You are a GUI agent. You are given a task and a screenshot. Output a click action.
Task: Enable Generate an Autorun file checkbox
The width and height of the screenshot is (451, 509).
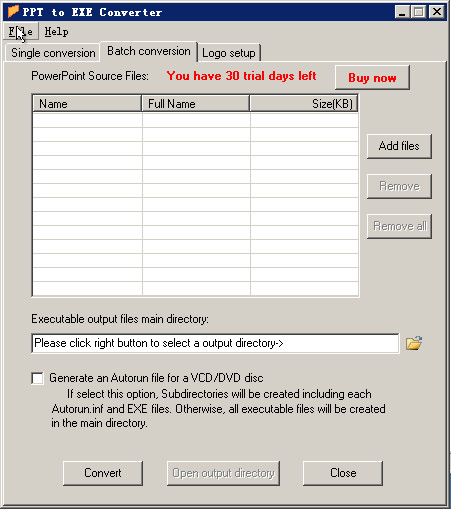click(37, 378)
